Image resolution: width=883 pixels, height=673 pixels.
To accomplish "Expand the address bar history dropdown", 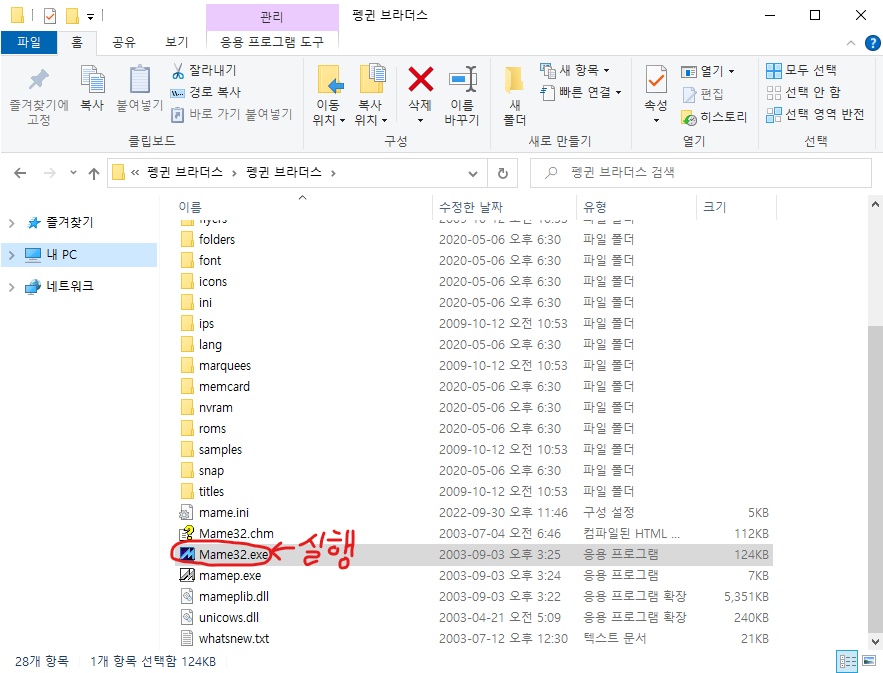I will [x=473, y=173].
